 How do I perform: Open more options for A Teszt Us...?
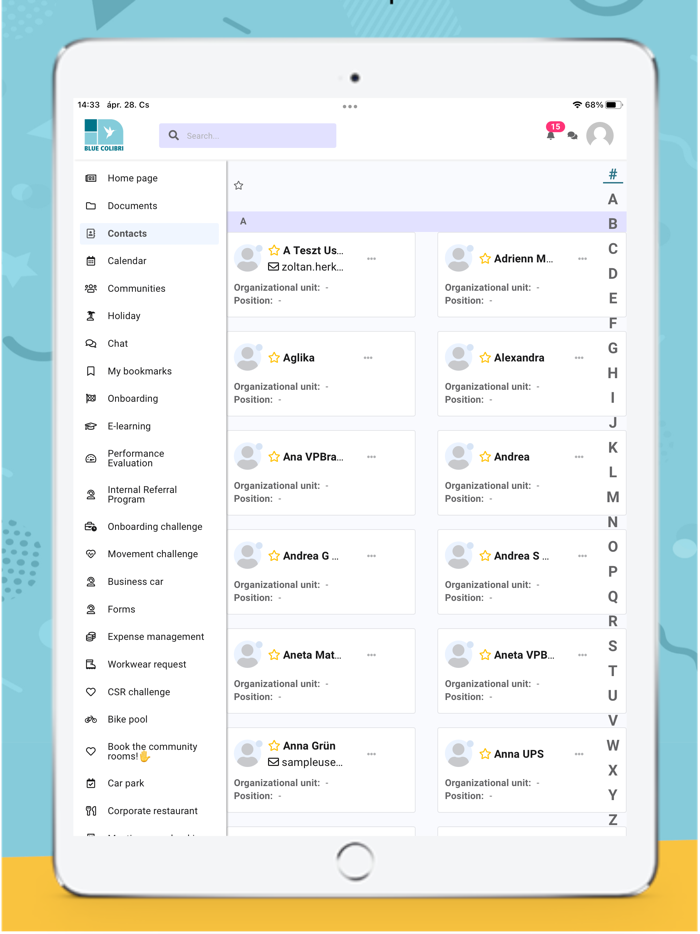pos(372,259)
